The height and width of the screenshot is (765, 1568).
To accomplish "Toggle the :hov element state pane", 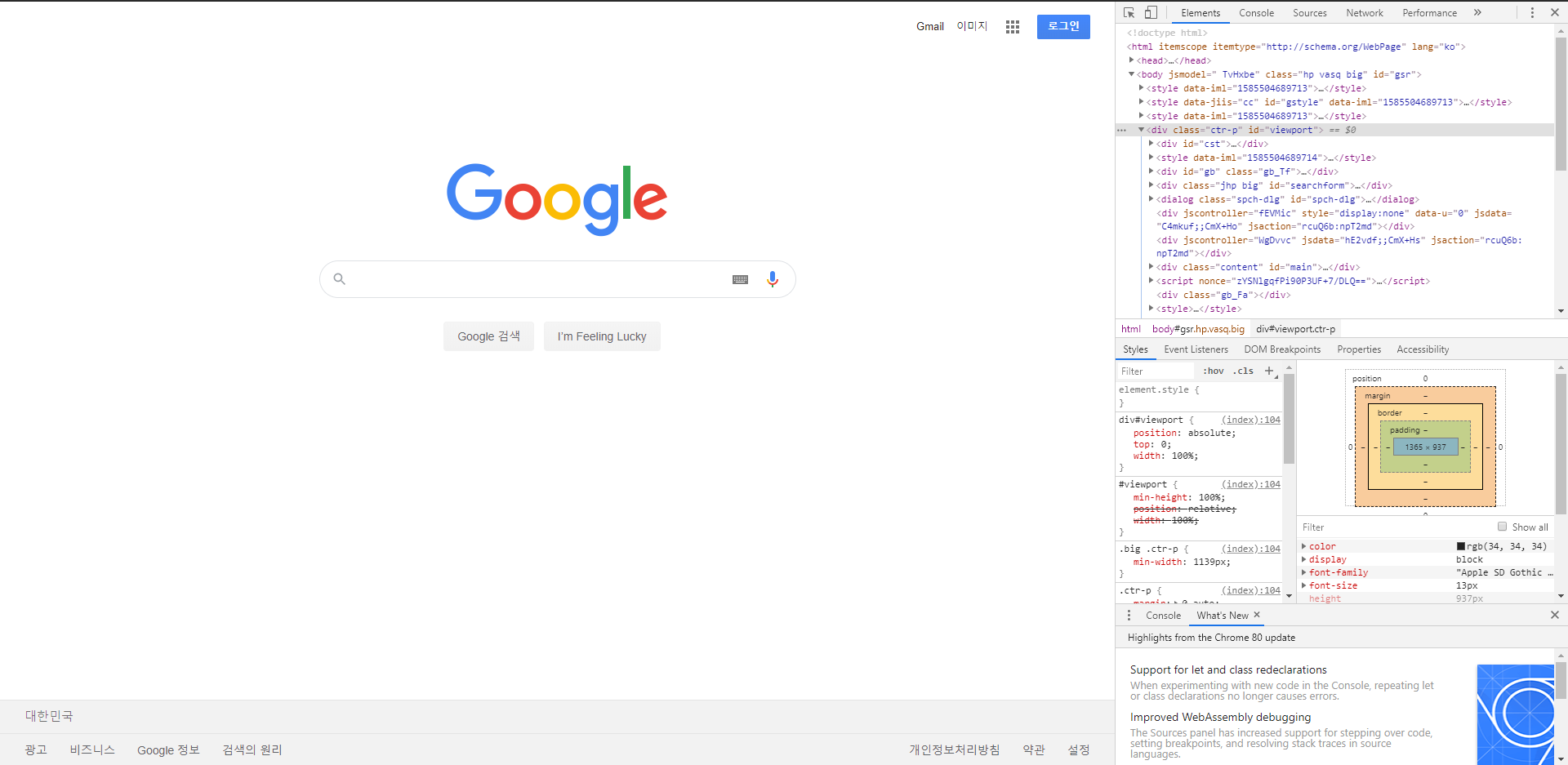I will 1213,371.
